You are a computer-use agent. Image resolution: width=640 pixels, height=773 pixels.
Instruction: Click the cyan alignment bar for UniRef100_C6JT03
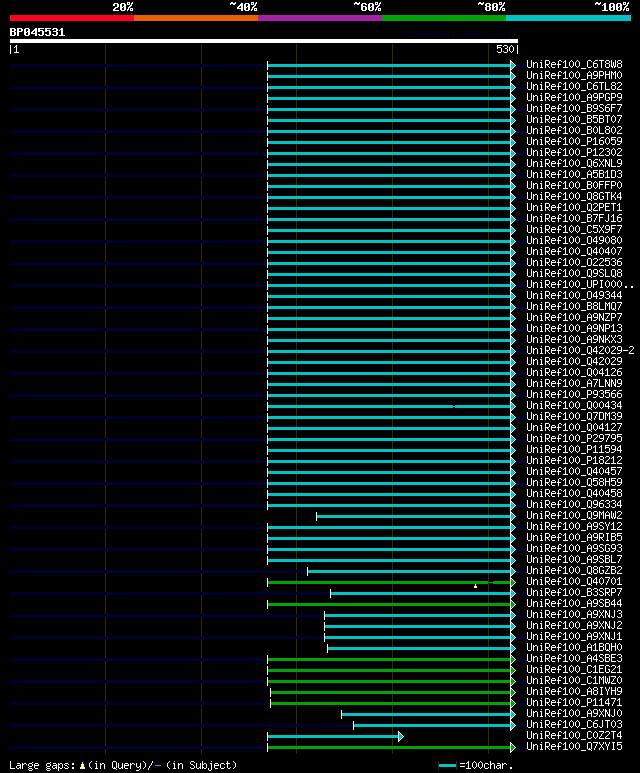click(432, 725)
